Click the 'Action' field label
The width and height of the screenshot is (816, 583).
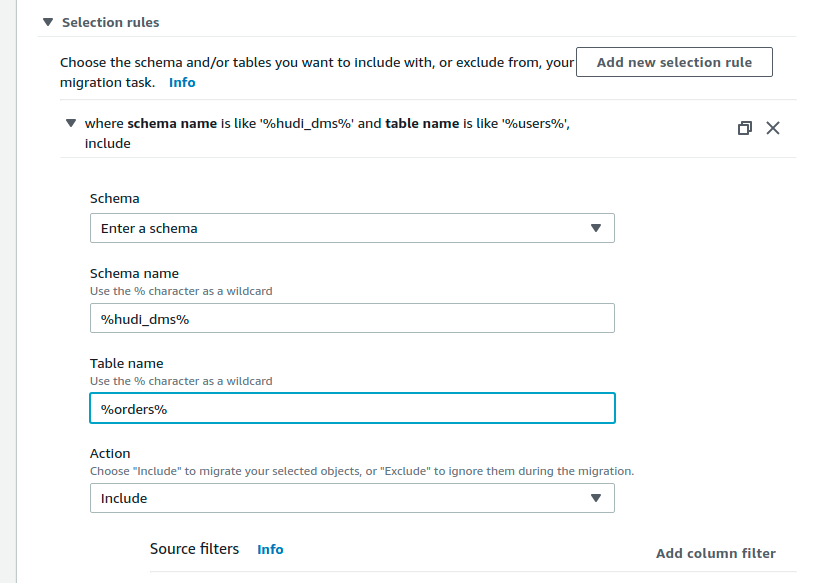pos(110,453)
